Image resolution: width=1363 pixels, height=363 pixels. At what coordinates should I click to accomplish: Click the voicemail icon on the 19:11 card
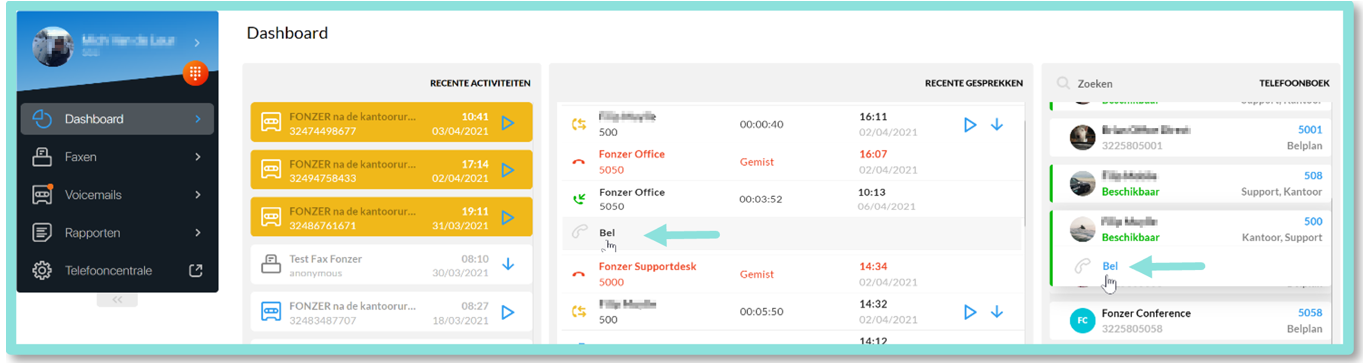pos(271,218)
